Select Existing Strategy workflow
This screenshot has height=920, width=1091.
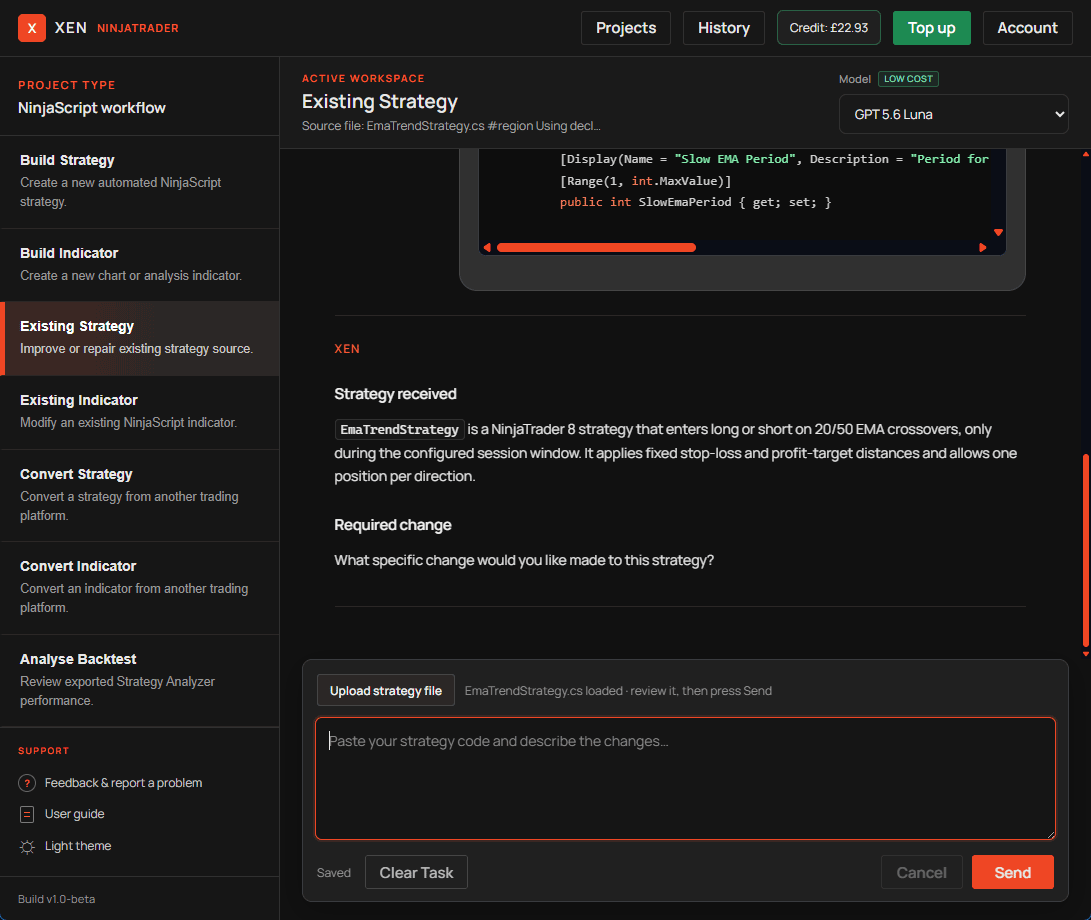140,338
